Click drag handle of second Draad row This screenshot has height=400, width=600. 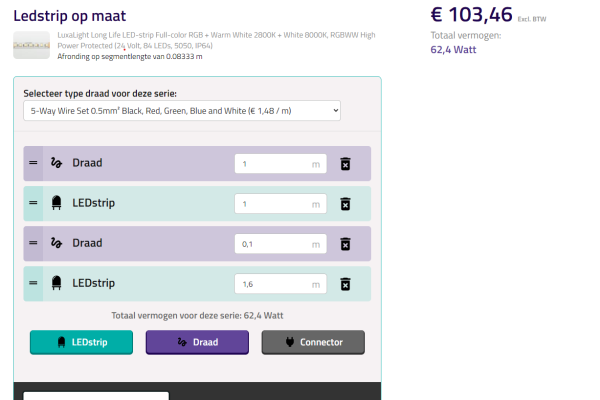(x=32, y=244)
